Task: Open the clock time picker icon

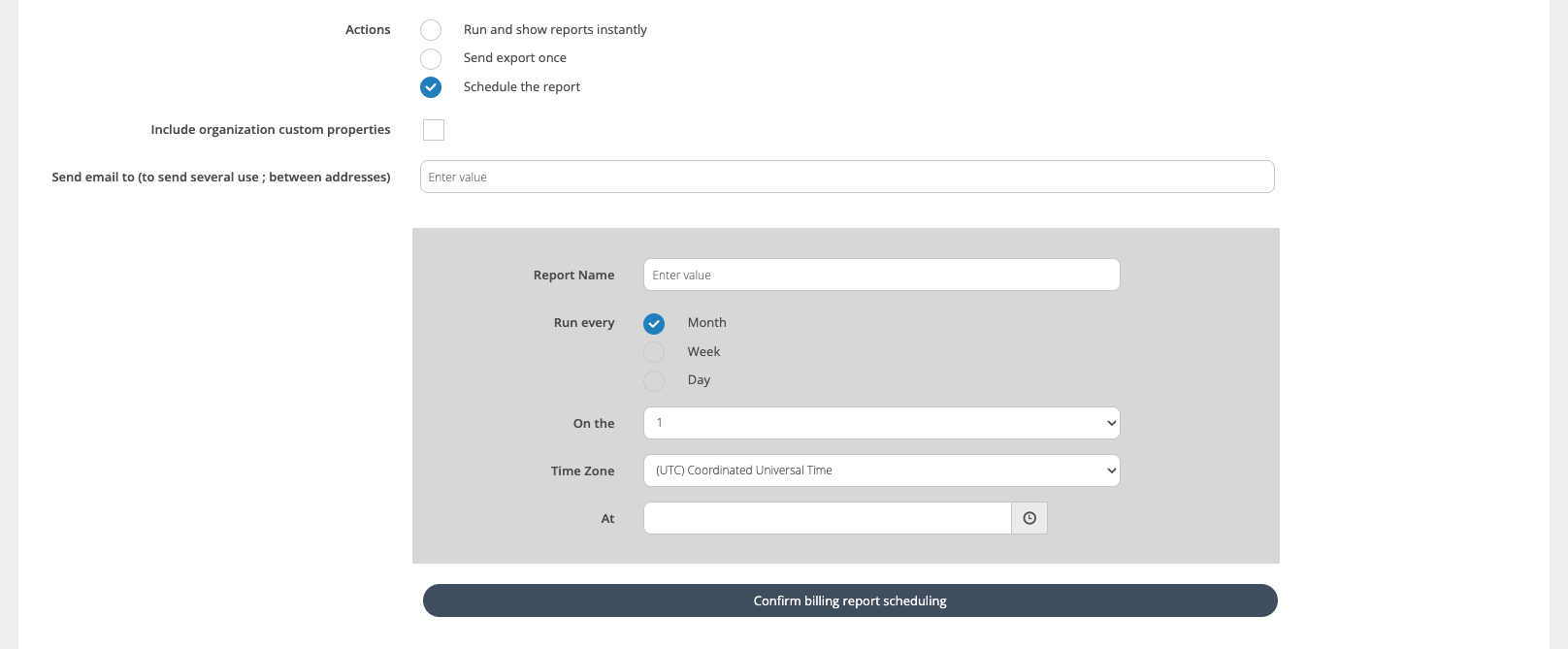Action: click(1029, 518)
